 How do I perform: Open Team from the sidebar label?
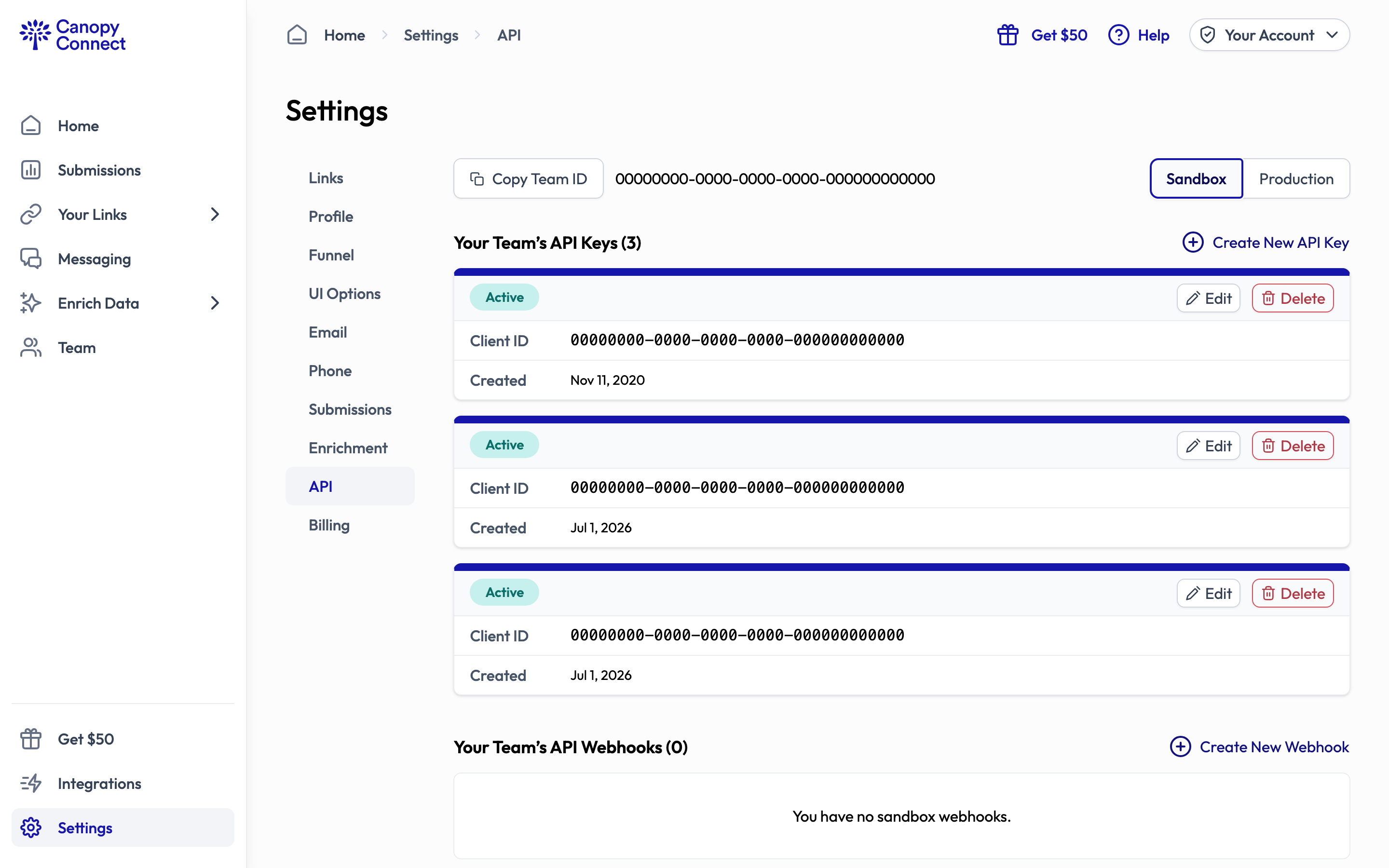(x=77, y=347)
